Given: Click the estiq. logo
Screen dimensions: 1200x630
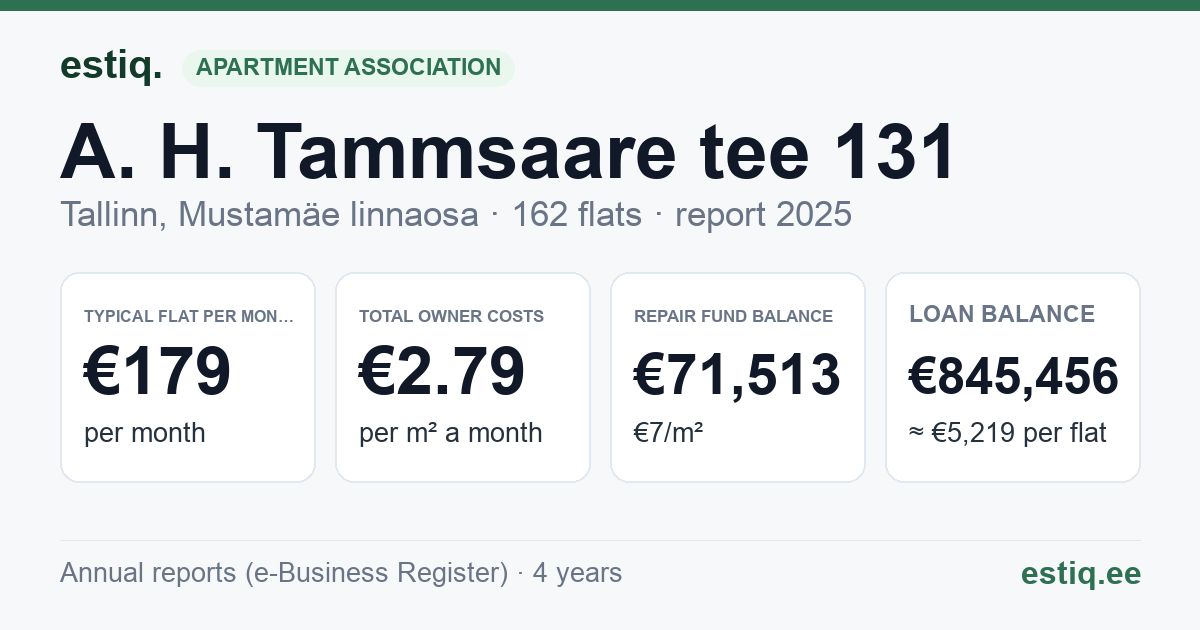Looking at the screenshot, I should pos(111,66).
